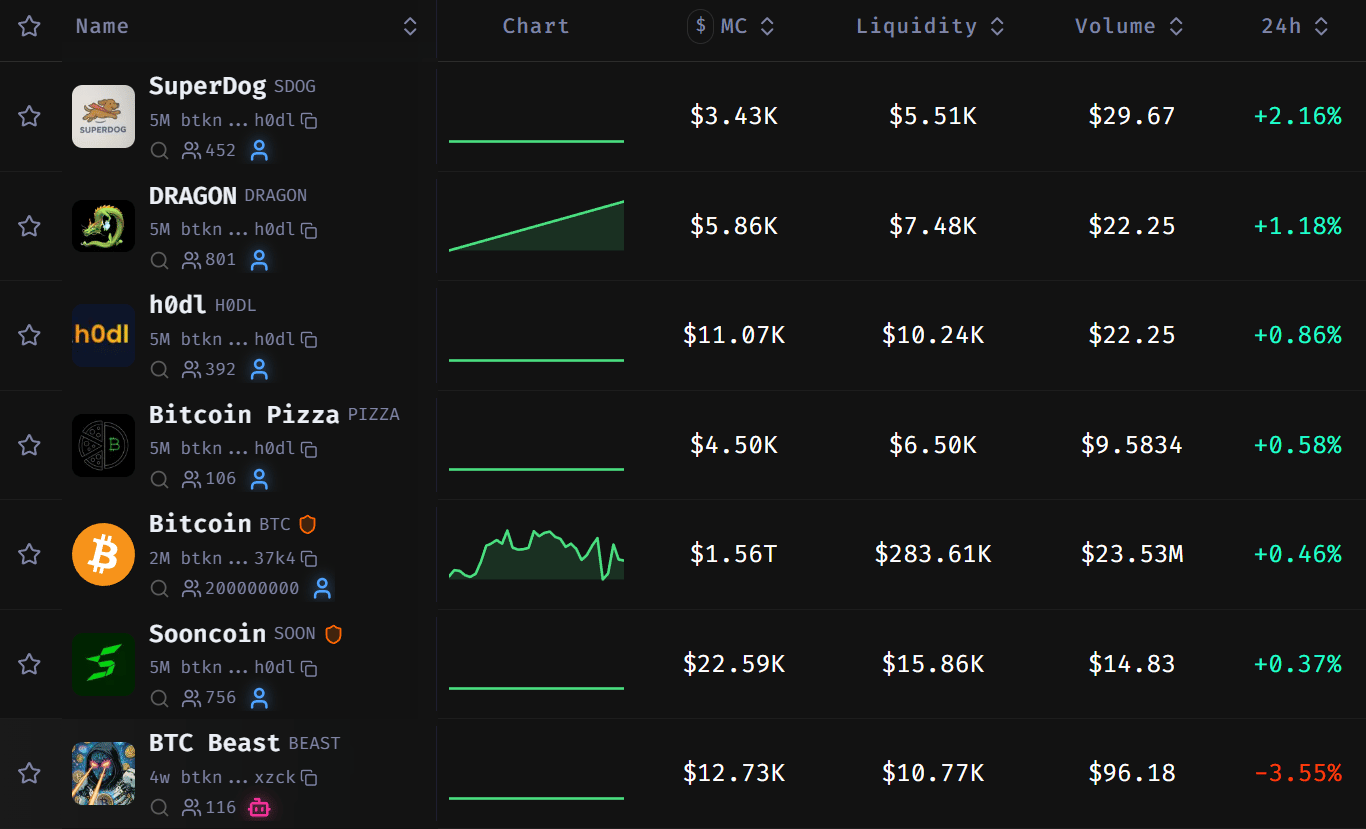
Task: Click the Chart column header
Action: tap(536, 26)
